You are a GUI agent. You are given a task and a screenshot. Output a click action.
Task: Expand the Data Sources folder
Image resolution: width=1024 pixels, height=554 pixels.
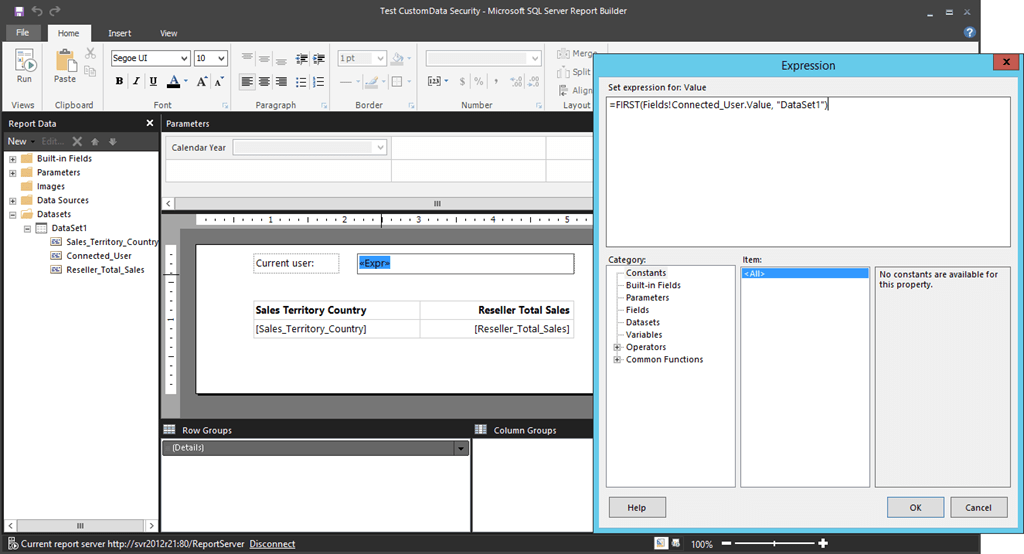pyautogui.click(x=12, y=201)
